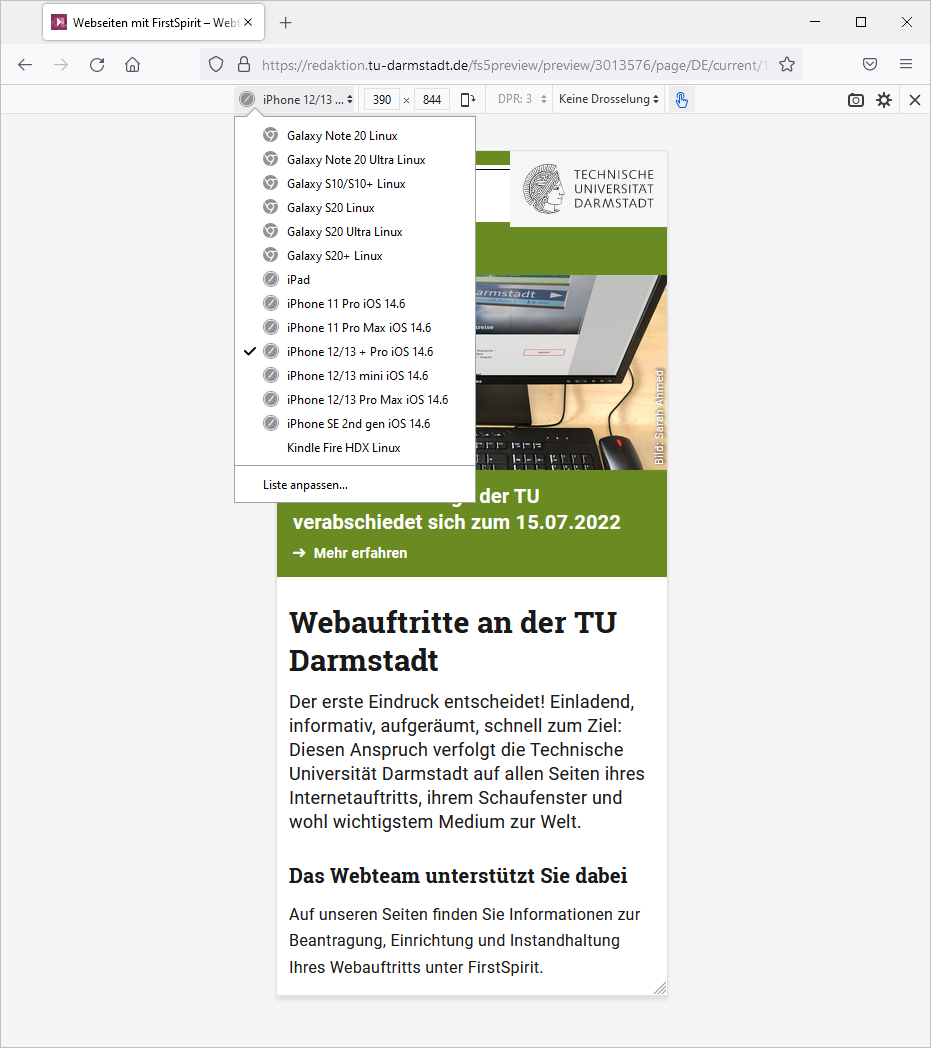Pick Galaxy S20 Ultra Linux device
The width and height of the screenshot is (931, 1048).
click(355, 232)
